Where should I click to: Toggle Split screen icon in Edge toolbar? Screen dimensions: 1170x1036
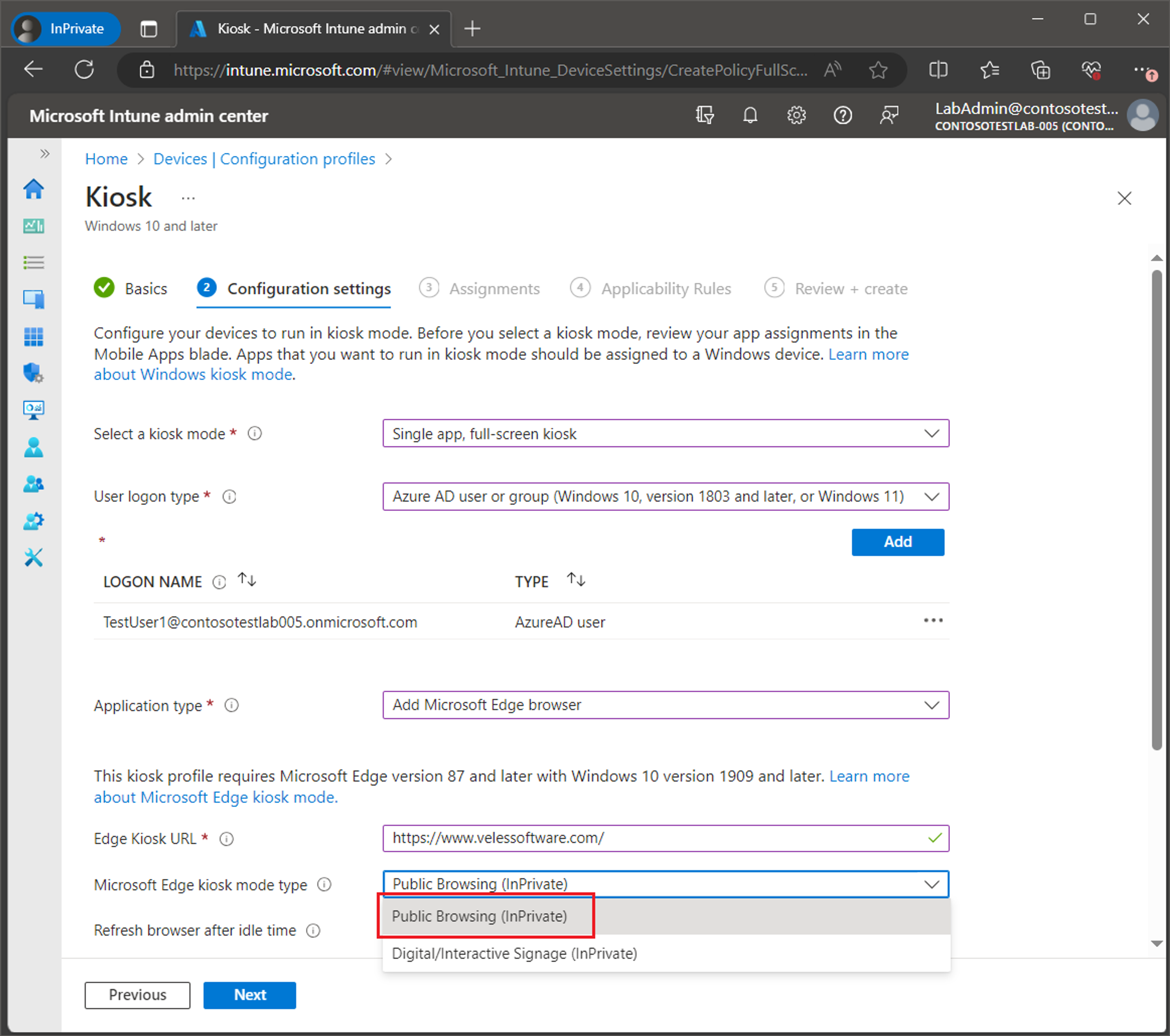pyautogui.click(x=938, y=70)
